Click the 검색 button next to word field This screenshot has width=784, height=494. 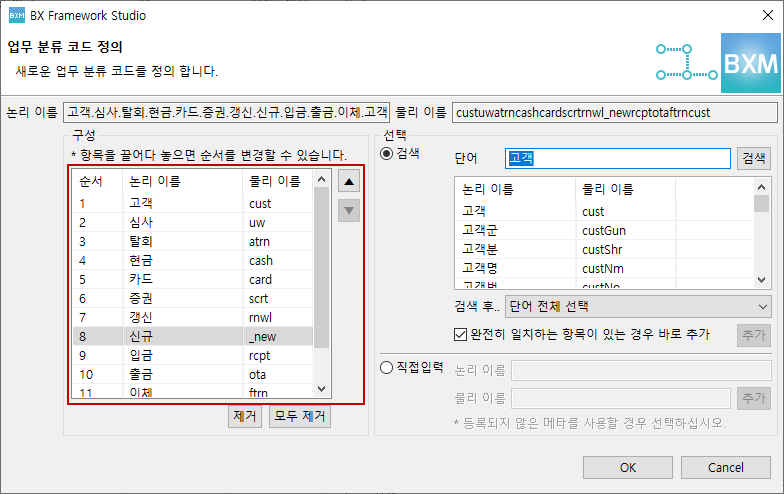click(754, 158)
